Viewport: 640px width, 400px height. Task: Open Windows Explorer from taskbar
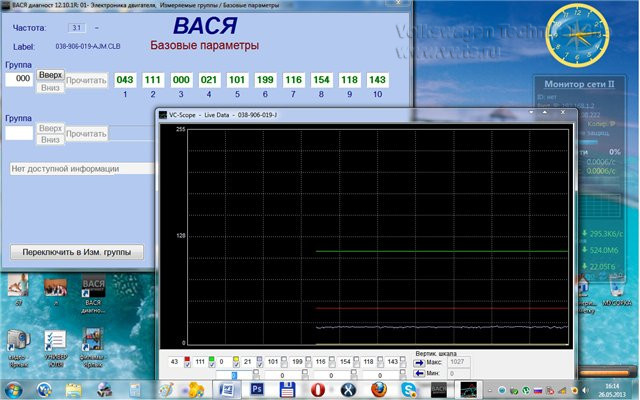tap(73, 390)
